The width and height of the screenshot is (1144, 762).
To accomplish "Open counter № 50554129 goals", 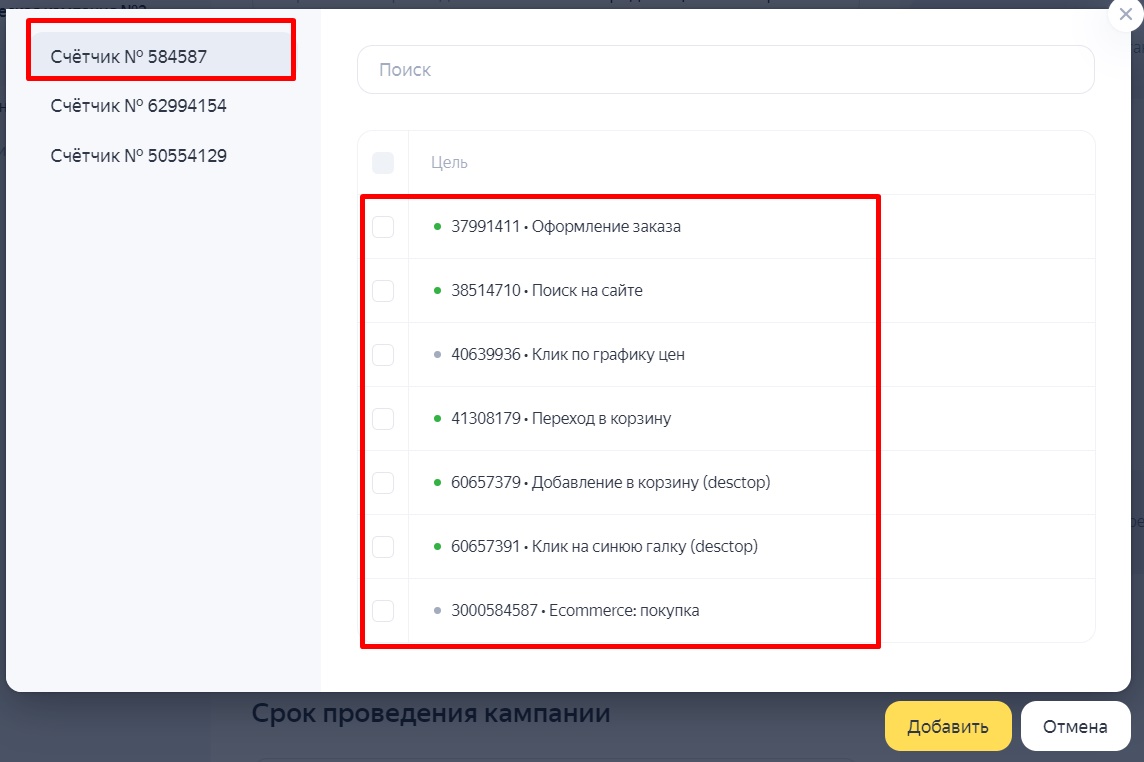I will 139,155.
